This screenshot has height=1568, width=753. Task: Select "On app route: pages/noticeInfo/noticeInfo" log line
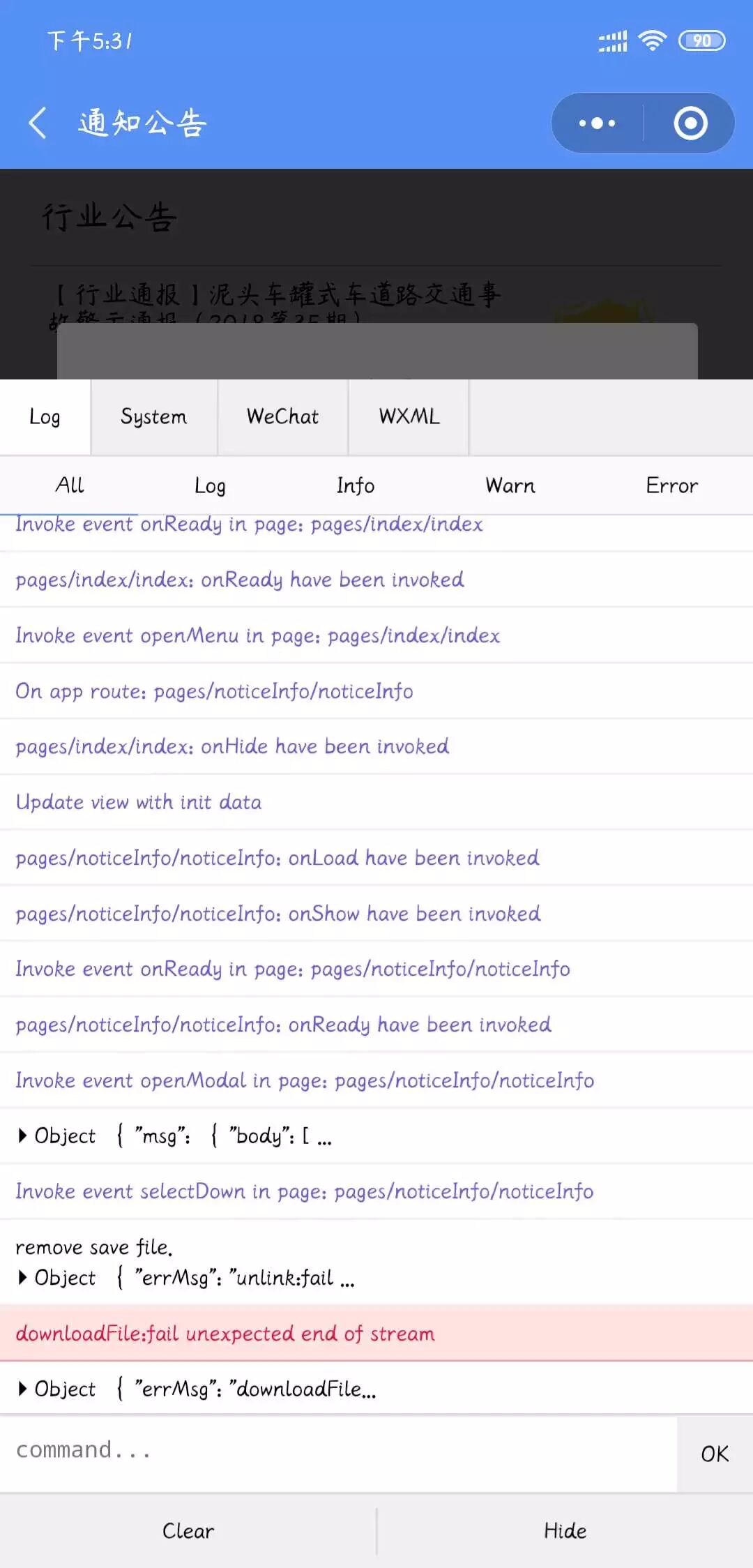[376, 691]
